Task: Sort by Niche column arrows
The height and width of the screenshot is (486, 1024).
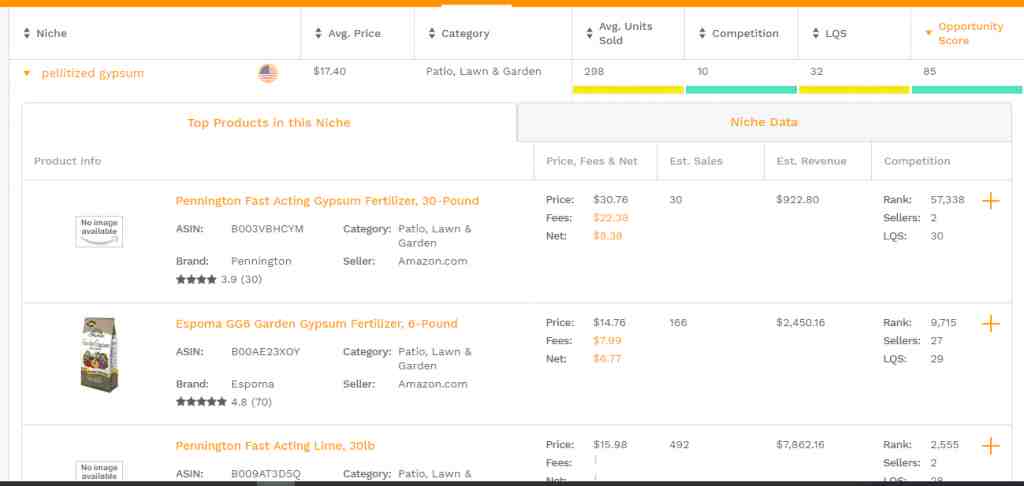Action: click(27, 33)
